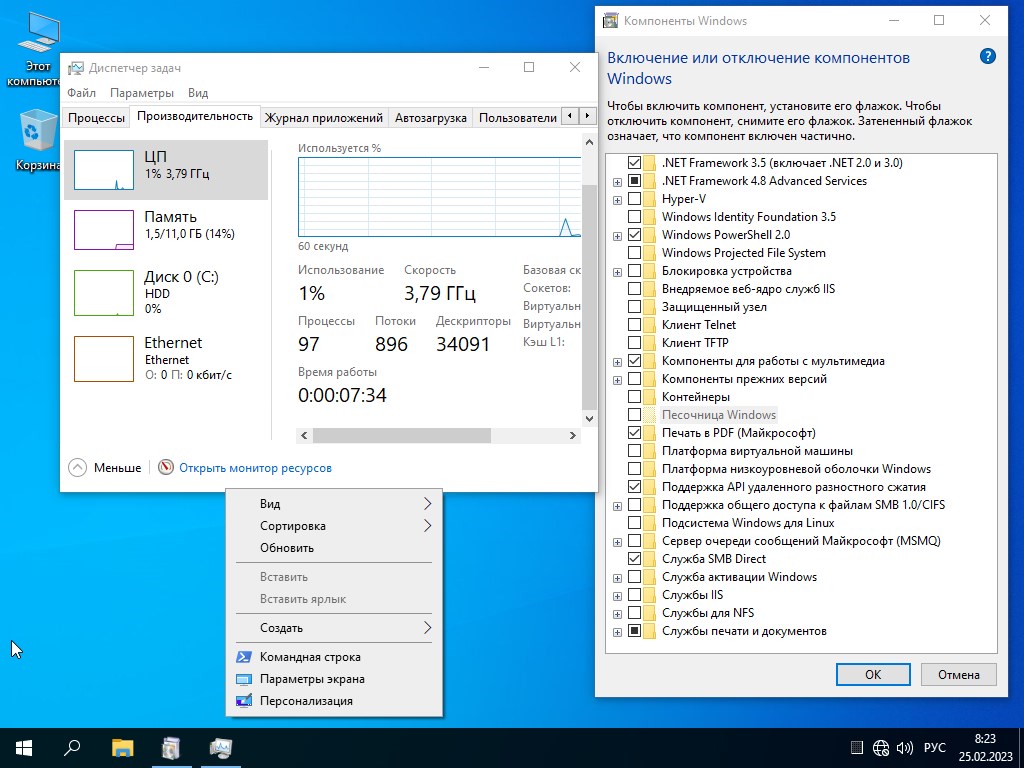Image resolution: width=1024 pixels, height=768 pixels.
Task: Click the help question mark icon
Action: pyautogui.click(x=987, y=57)
